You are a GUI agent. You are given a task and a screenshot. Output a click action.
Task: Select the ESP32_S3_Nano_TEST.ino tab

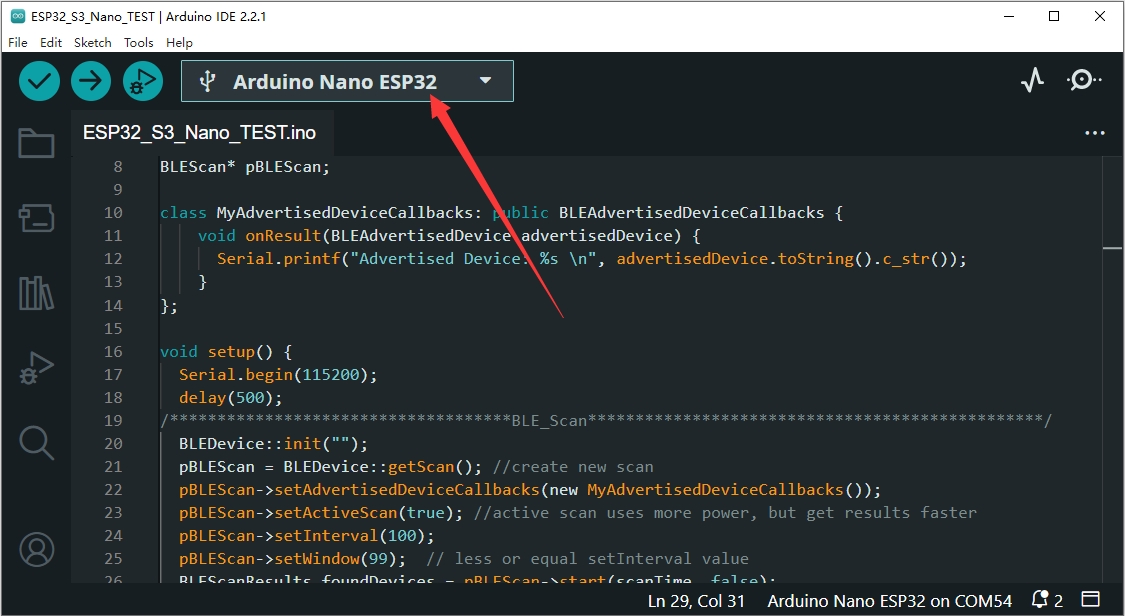click(199, 132)
